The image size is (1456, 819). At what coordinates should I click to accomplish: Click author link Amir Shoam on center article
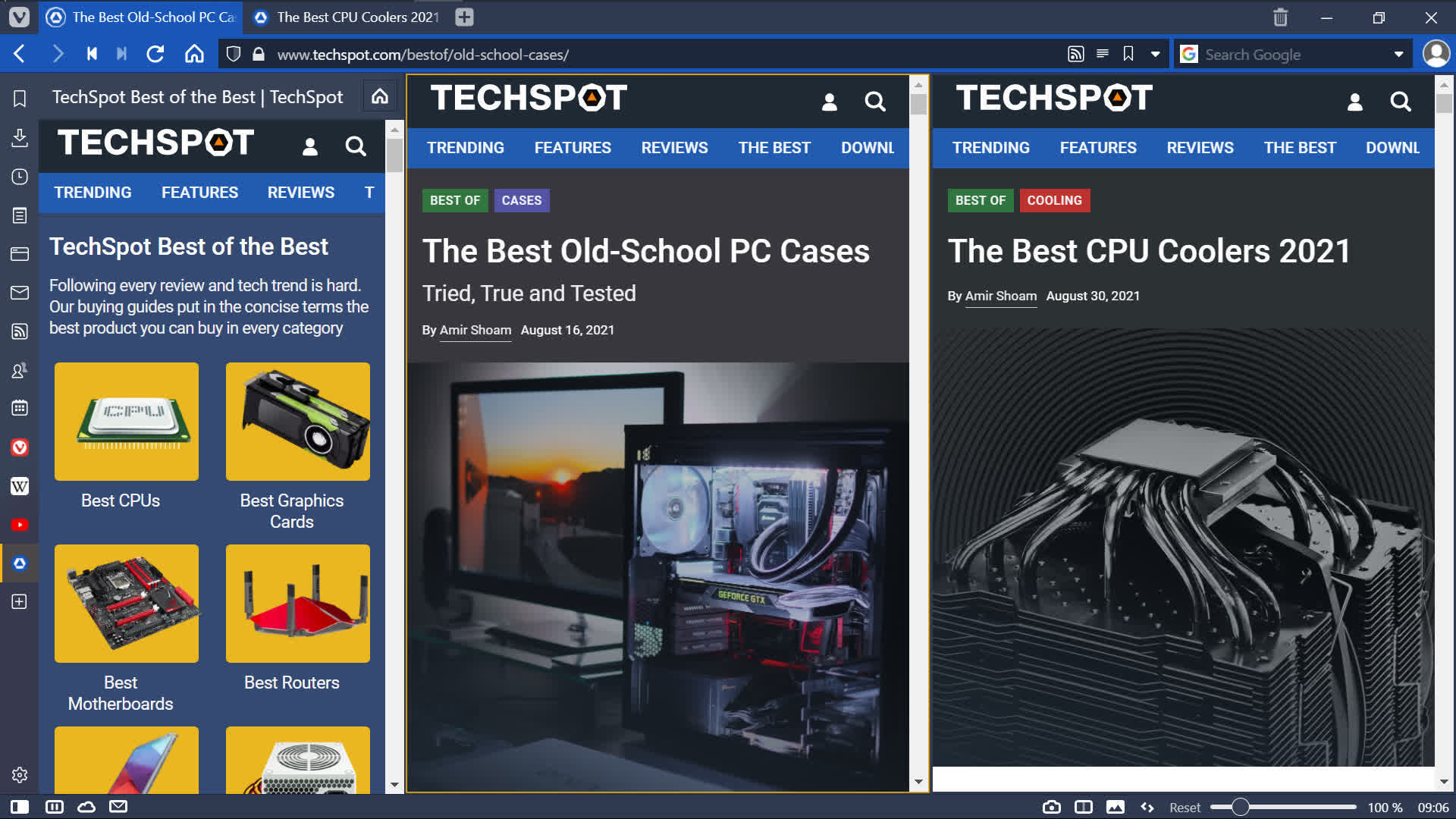[x=475, y=330]
